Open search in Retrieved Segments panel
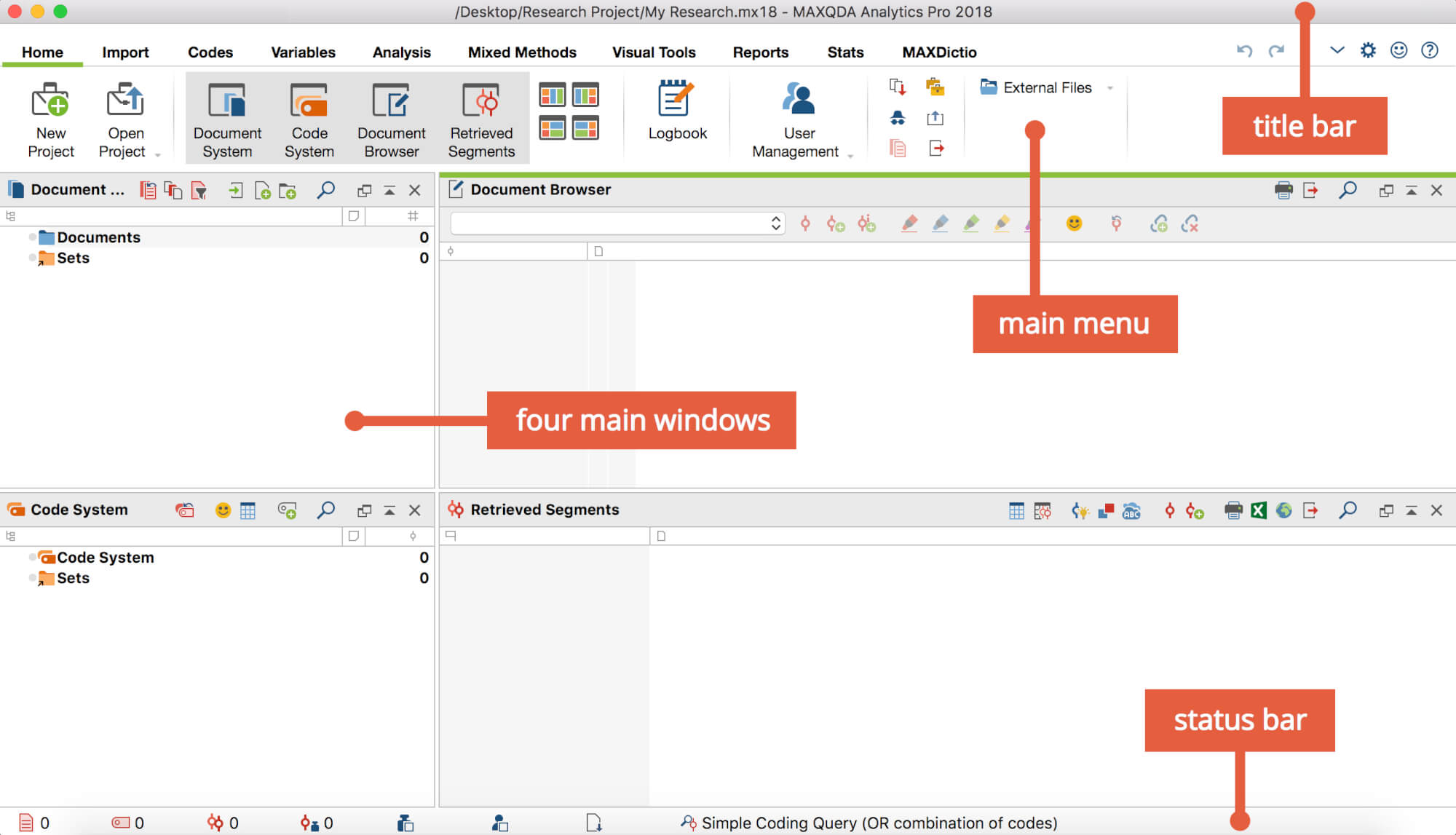 [x=1348, y=510]
